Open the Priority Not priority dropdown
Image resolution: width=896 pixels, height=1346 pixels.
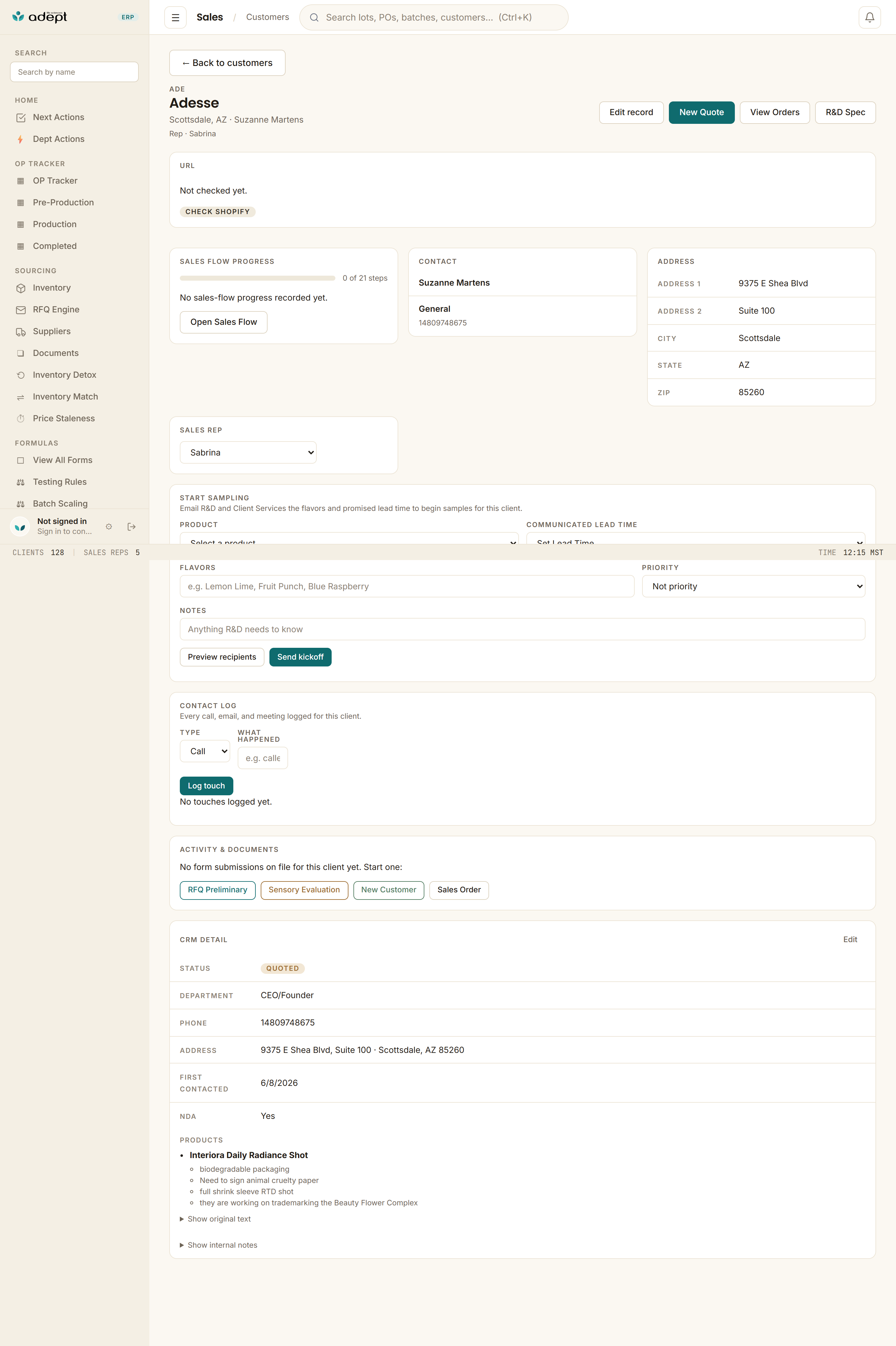[x=753, y=586]
